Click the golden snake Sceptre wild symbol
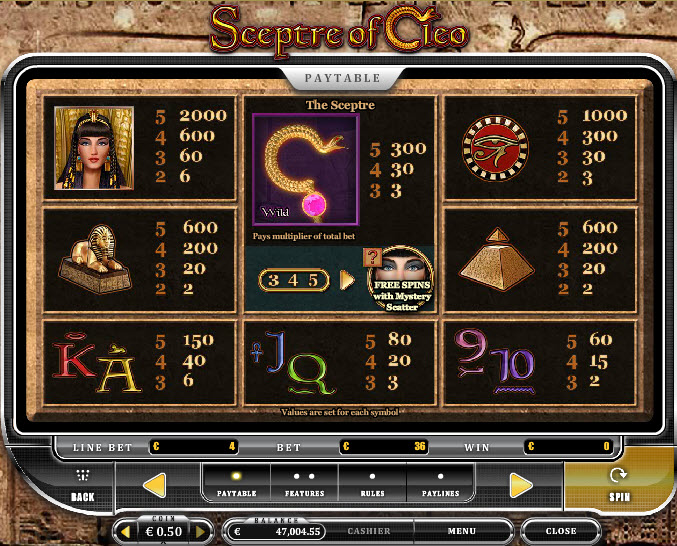677x546 pixels. click(x=306, y=169)
